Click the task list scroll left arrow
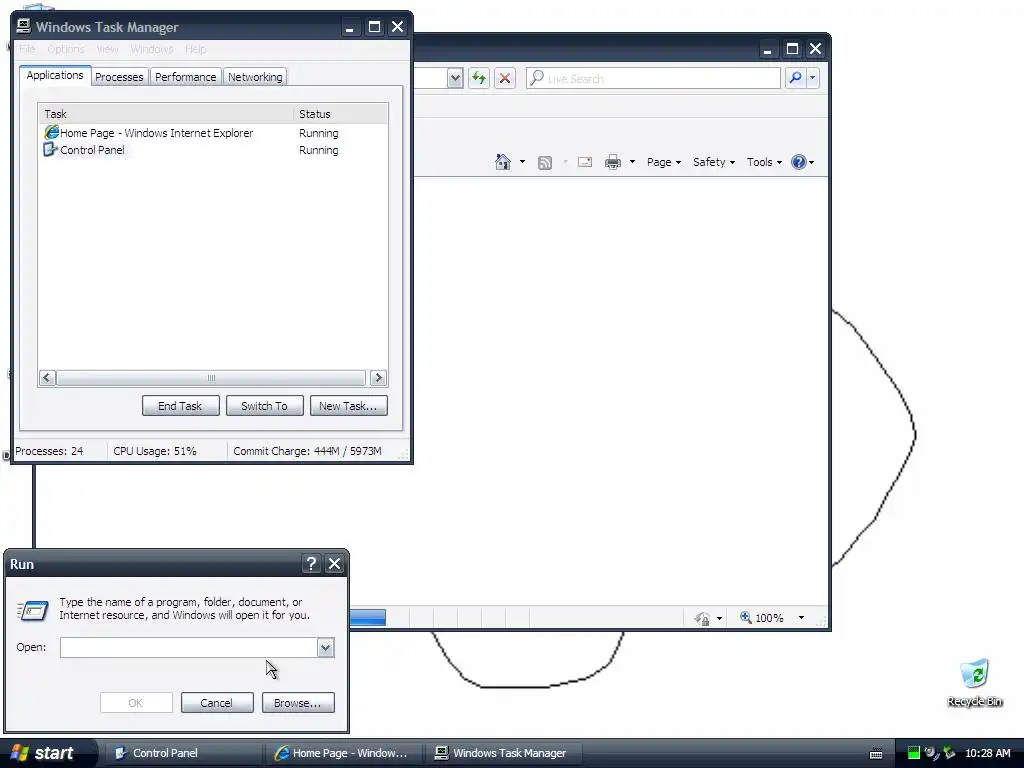Image resolution: width=1024 pixels, height=768 pixels. [48, 378]
